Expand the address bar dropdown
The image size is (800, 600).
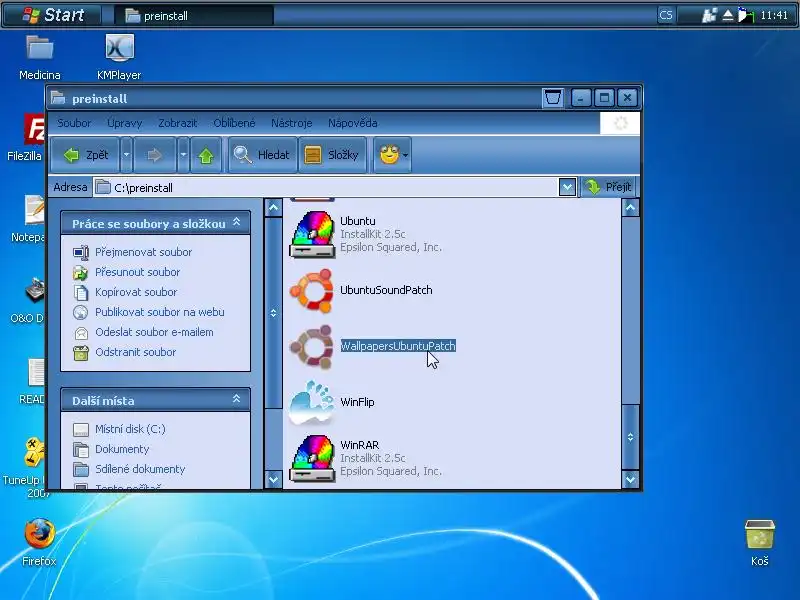click(567, 187)
